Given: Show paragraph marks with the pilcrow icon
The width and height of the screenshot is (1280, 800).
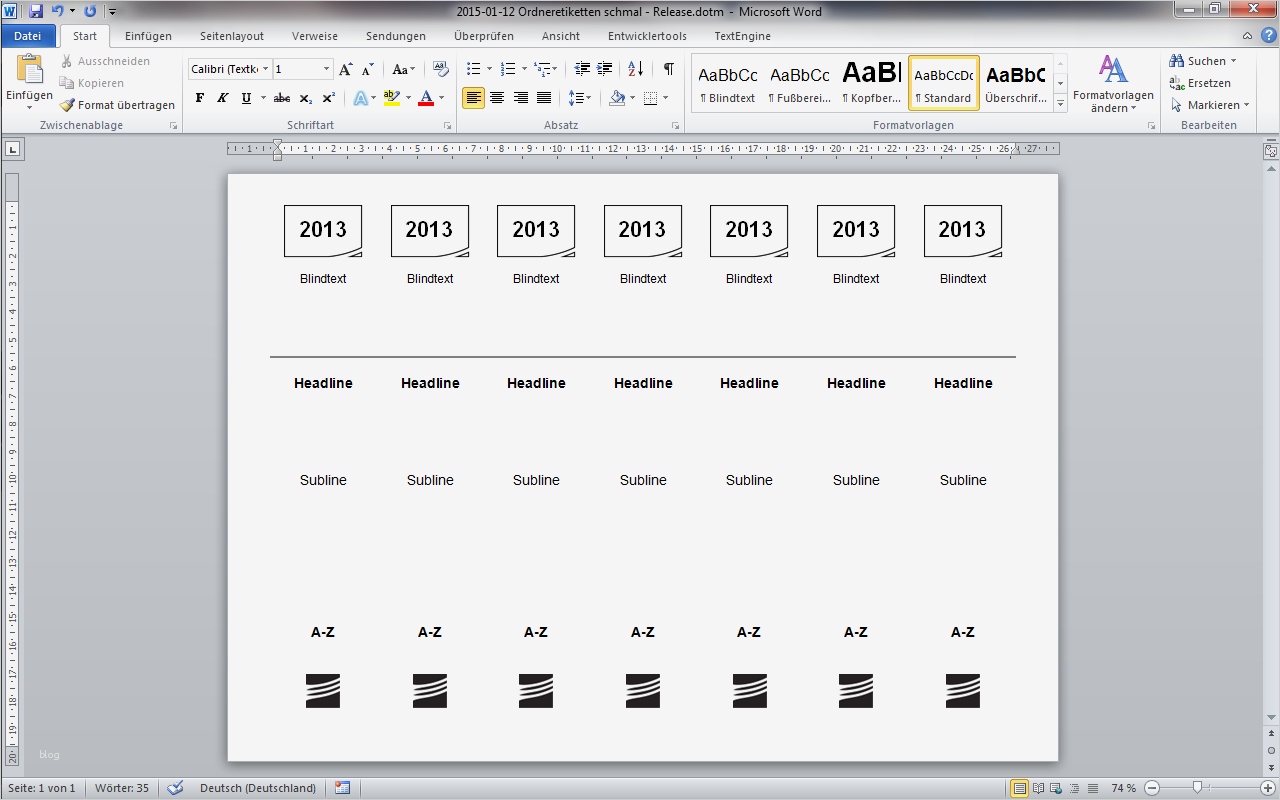Looking at the screenshot, I should [668, 68].
